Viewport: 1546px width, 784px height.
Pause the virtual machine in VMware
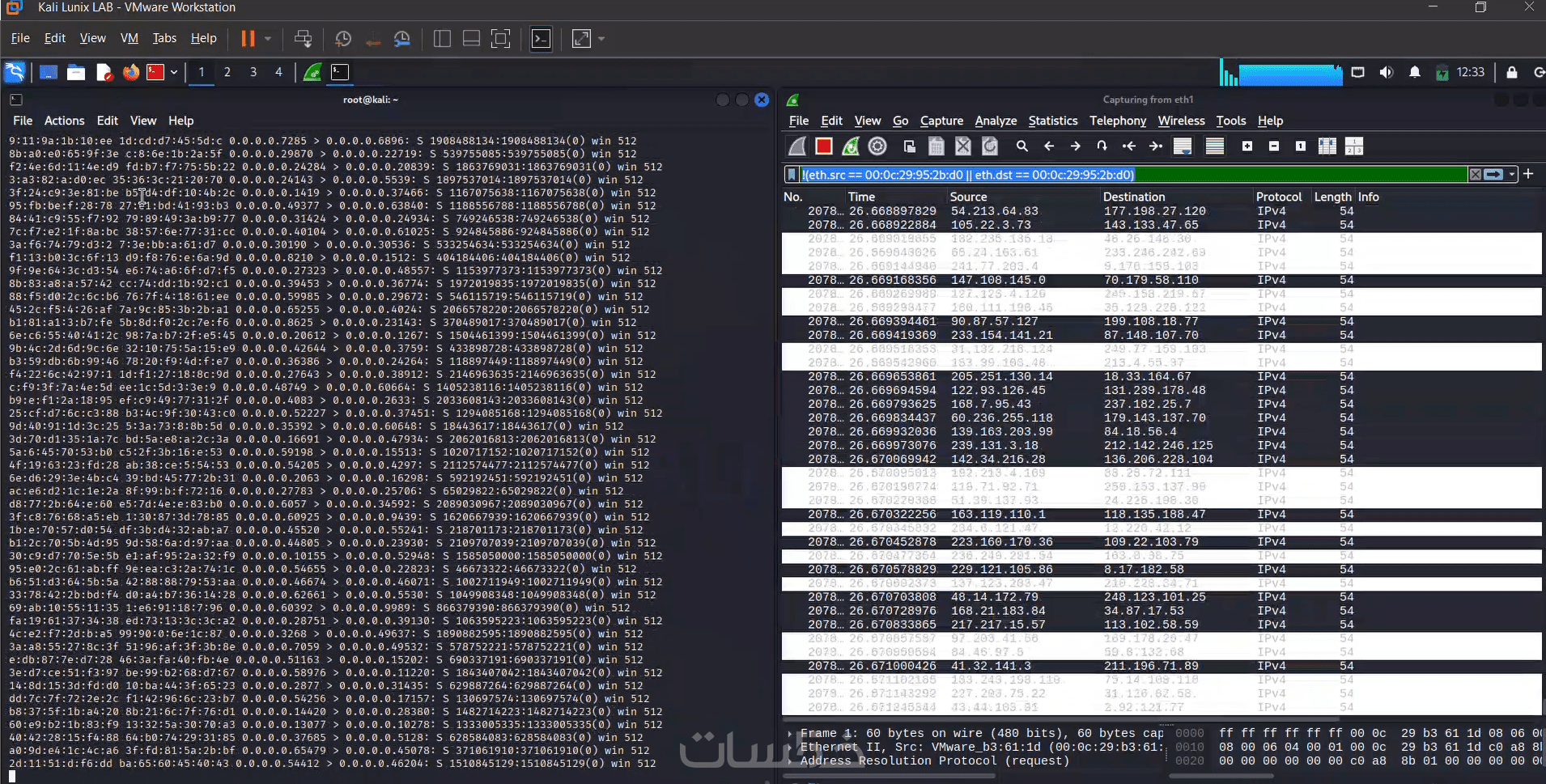(x=248, y=39)
